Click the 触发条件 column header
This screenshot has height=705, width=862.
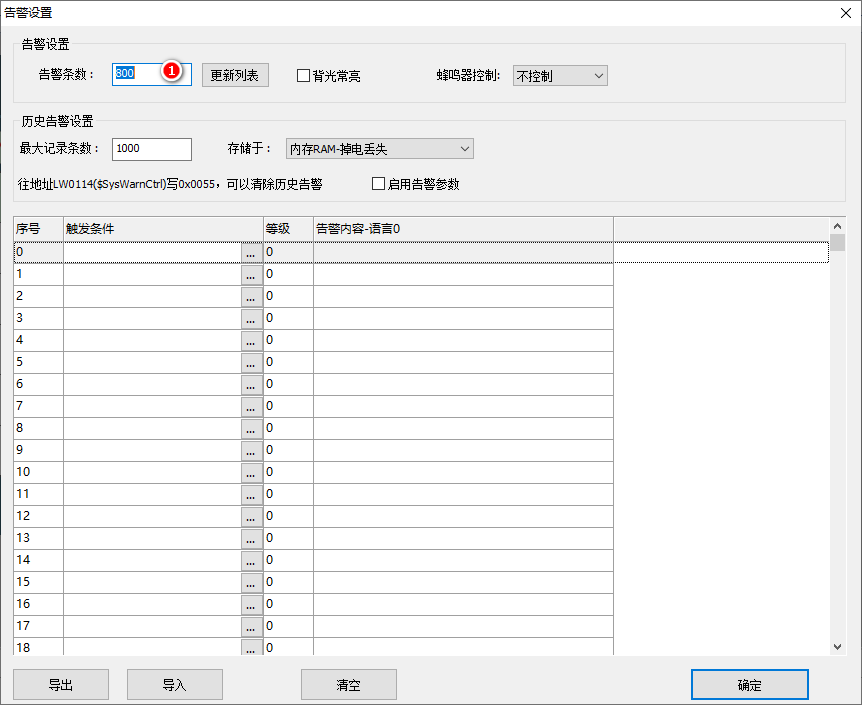coord(162,229)
